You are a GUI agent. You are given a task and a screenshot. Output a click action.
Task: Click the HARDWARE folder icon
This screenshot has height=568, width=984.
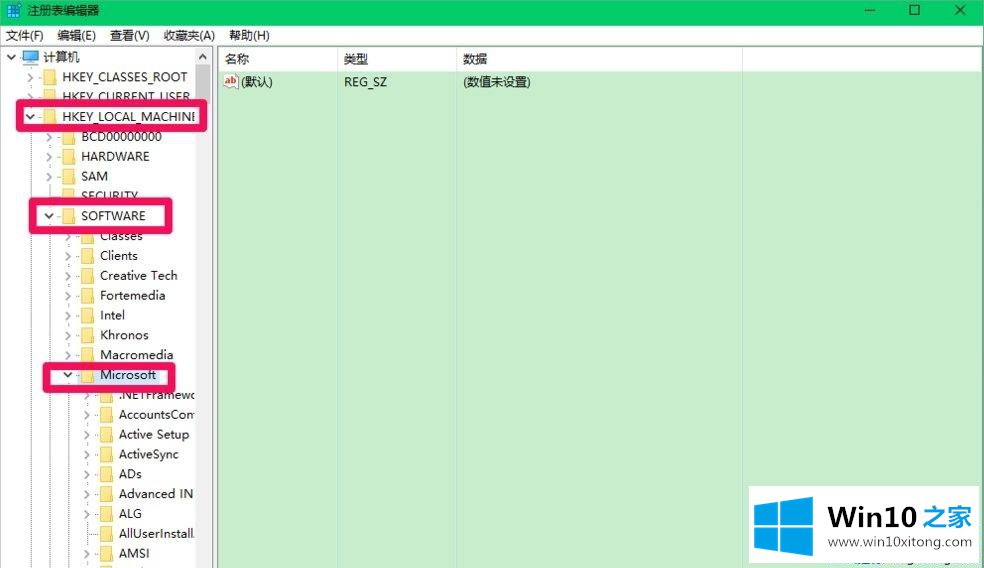[68, 156]
